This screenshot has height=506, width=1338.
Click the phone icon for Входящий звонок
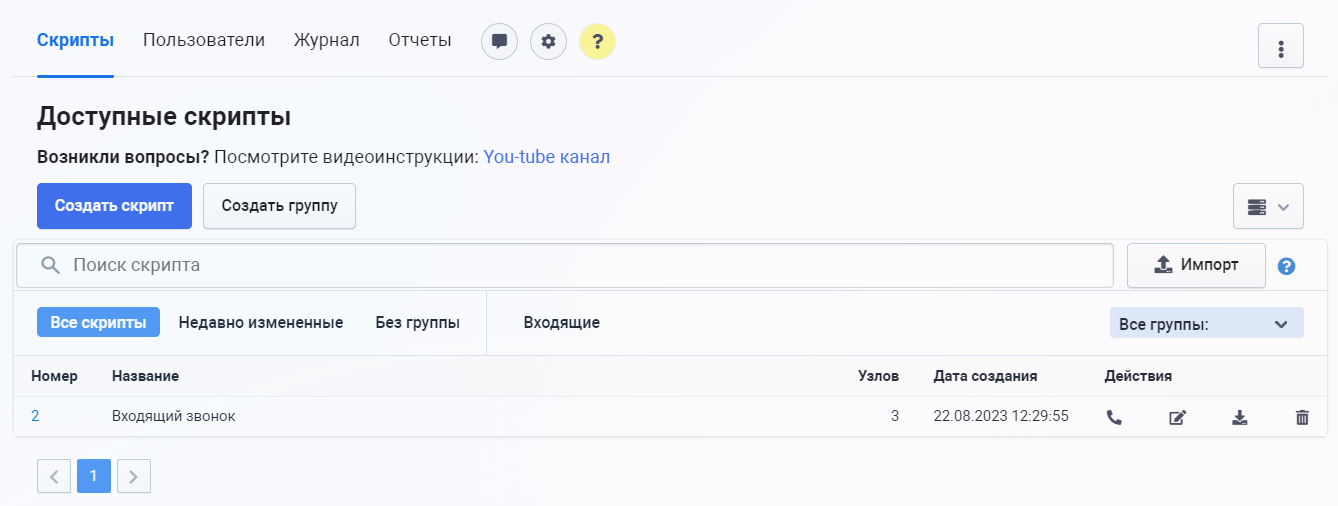click(x=1114, y=418)
